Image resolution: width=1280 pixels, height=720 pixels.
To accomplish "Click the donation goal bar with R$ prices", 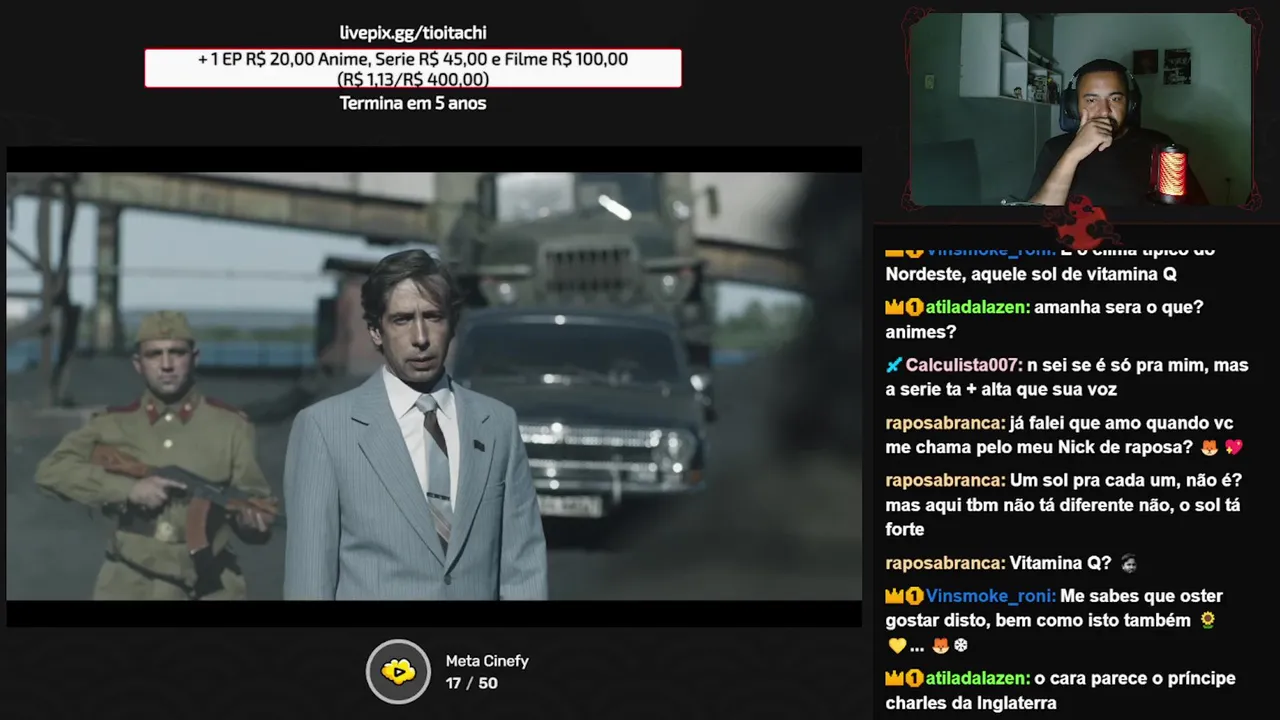I will pyautogui.click(x=413, y=68).
